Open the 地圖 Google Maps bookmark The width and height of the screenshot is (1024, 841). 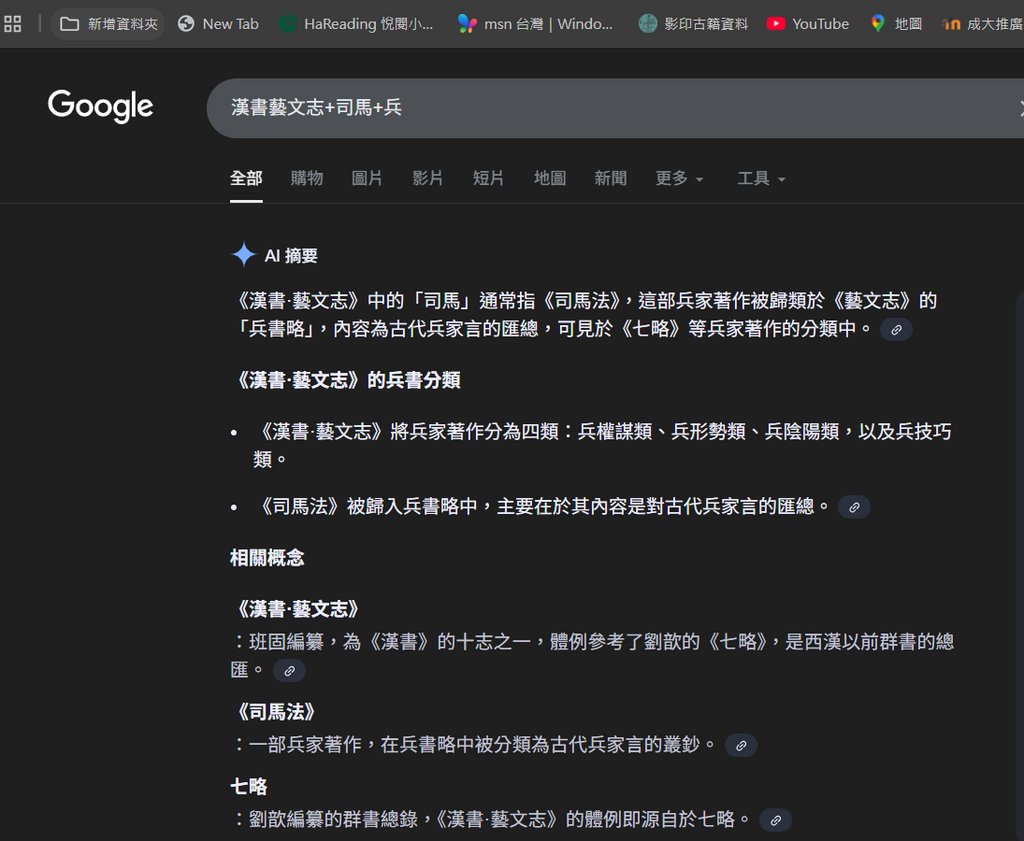896,23
